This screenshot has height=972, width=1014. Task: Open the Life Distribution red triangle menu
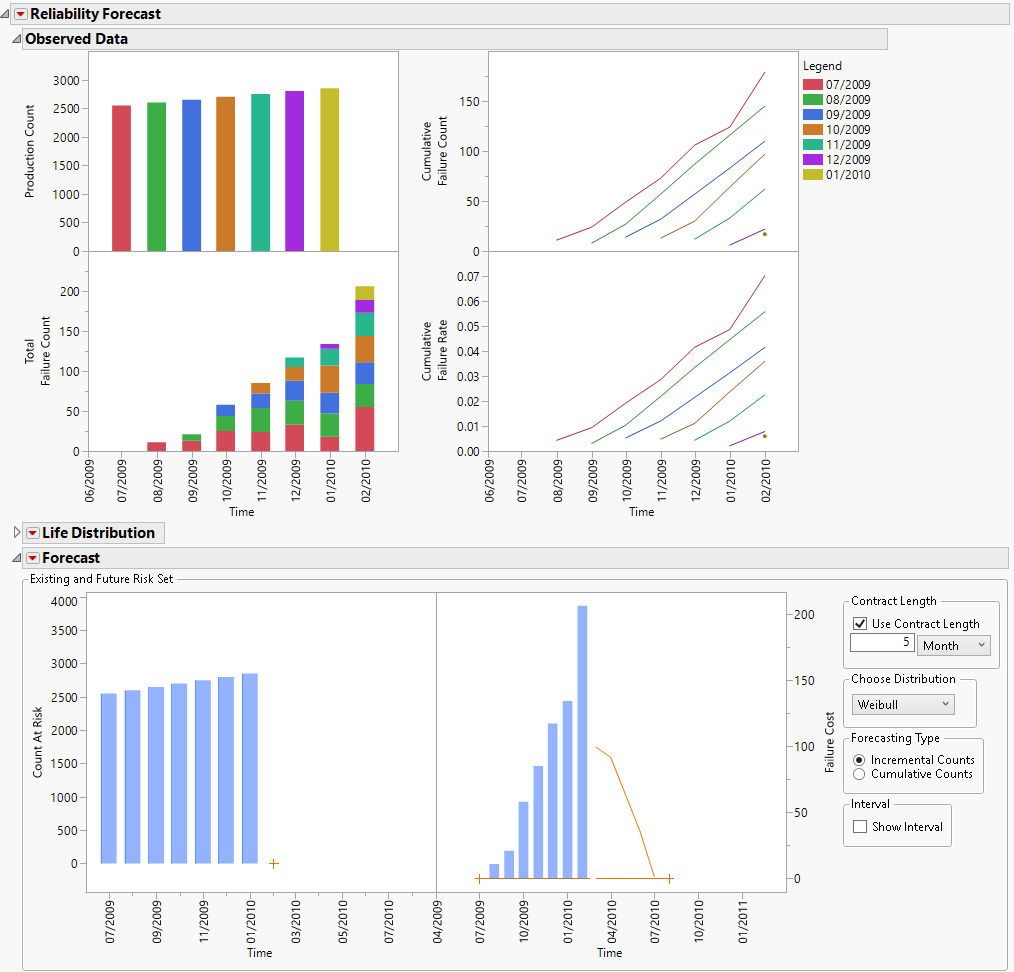click(31, 533)
